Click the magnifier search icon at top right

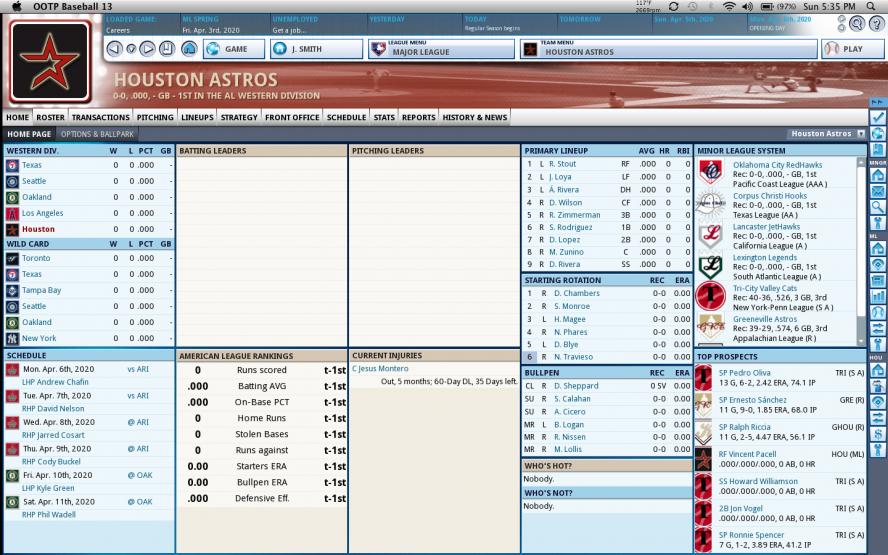[x=857, y=23]
